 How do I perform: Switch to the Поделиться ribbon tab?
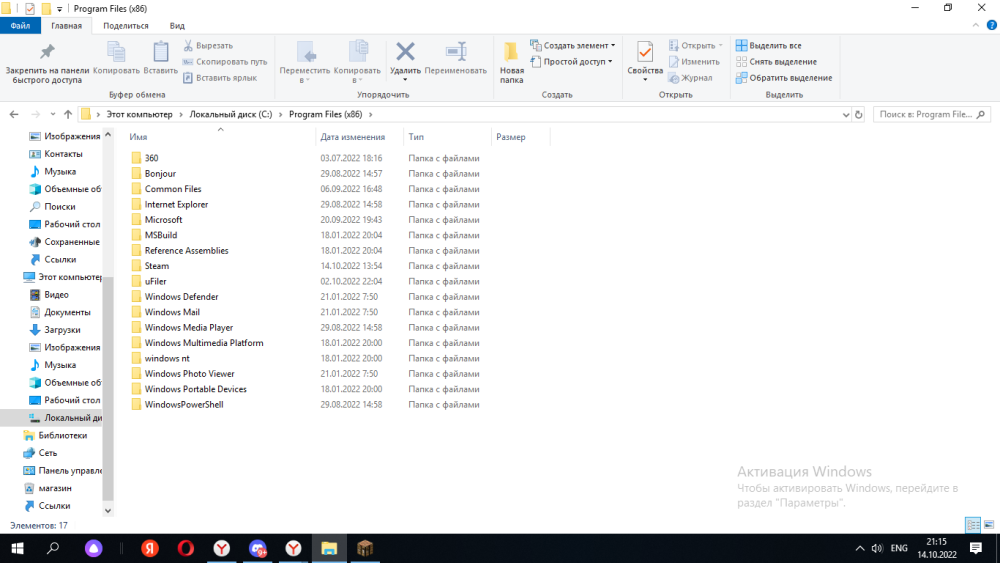click(126, 26)
